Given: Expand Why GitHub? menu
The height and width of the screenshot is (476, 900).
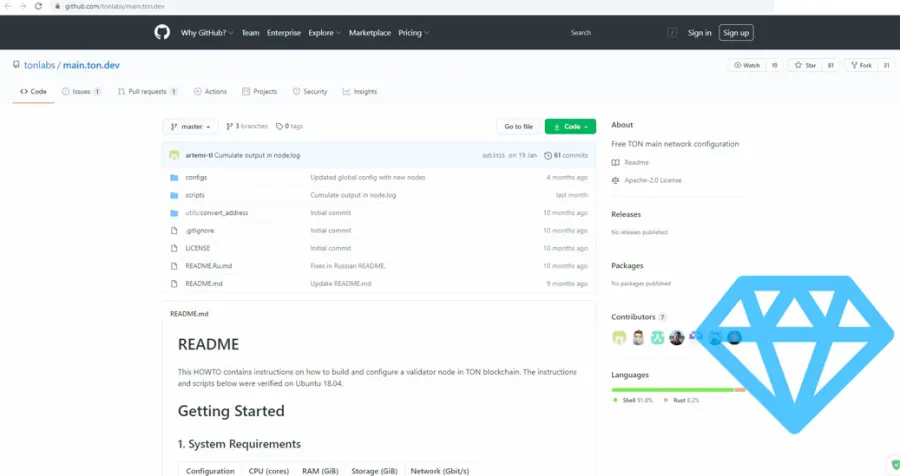Looking at the screenshot, I should click(x=207, y=33).
